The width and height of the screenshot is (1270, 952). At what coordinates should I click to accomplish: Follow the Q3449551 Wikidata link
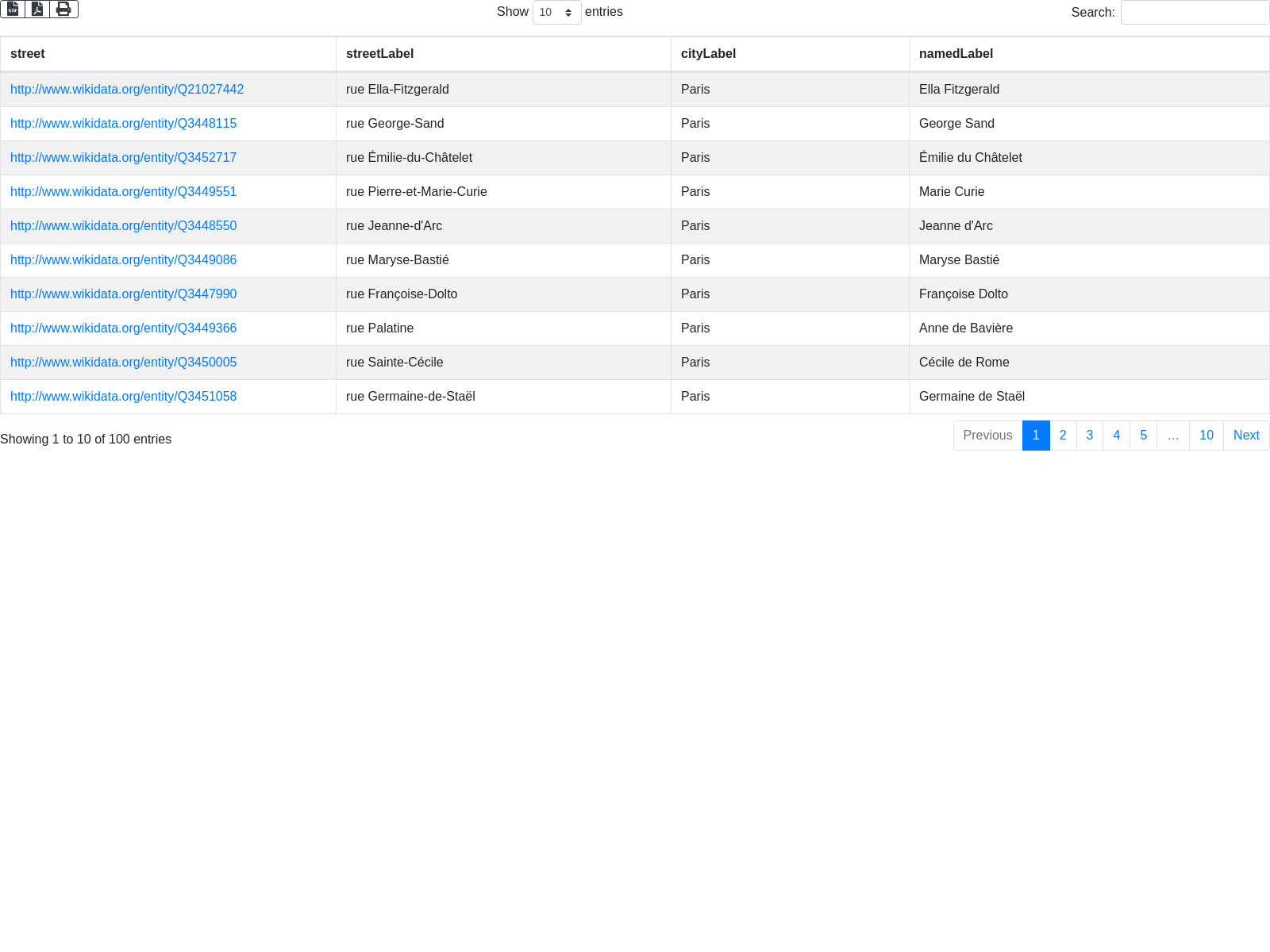click(123, 192)
